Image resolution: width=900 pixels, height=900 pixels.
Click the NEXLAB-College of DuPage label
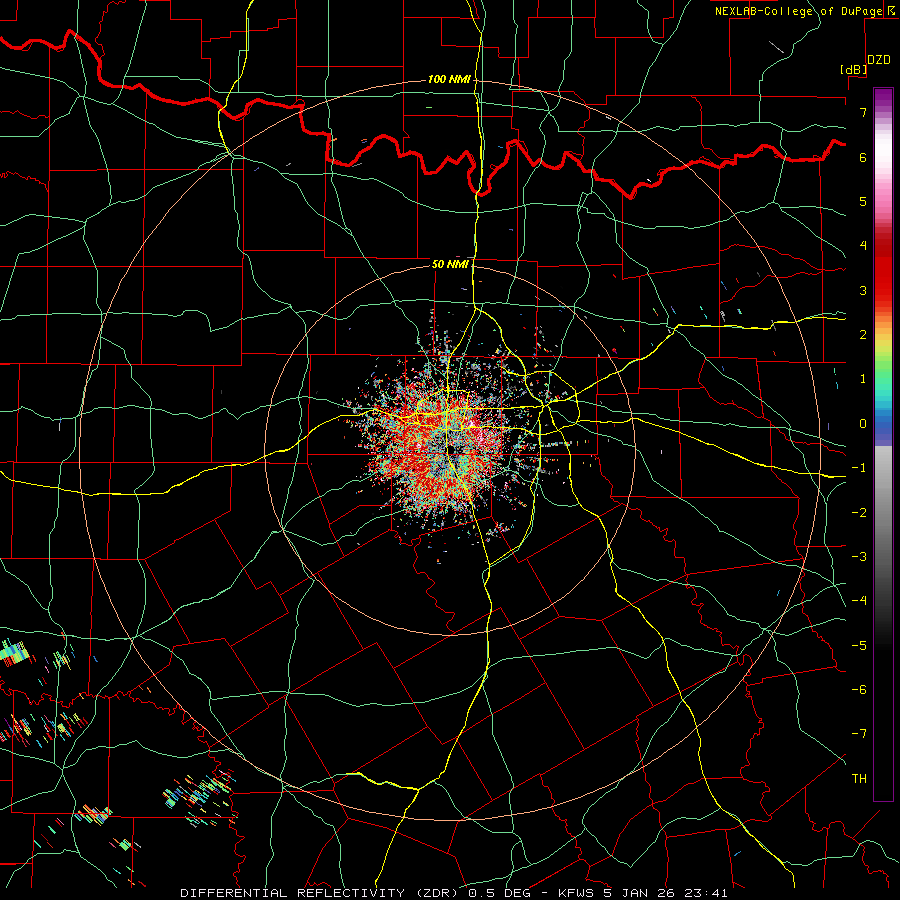[x=798, y=11]
